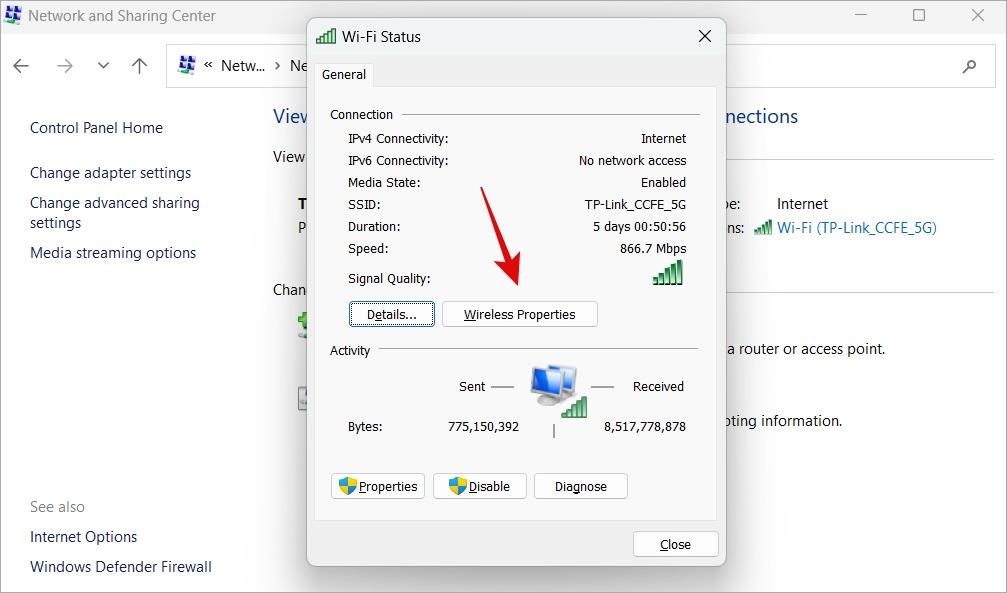Click the Control Panel icon in address bar
The image size is (1007, 593).
tap(187, 66)
